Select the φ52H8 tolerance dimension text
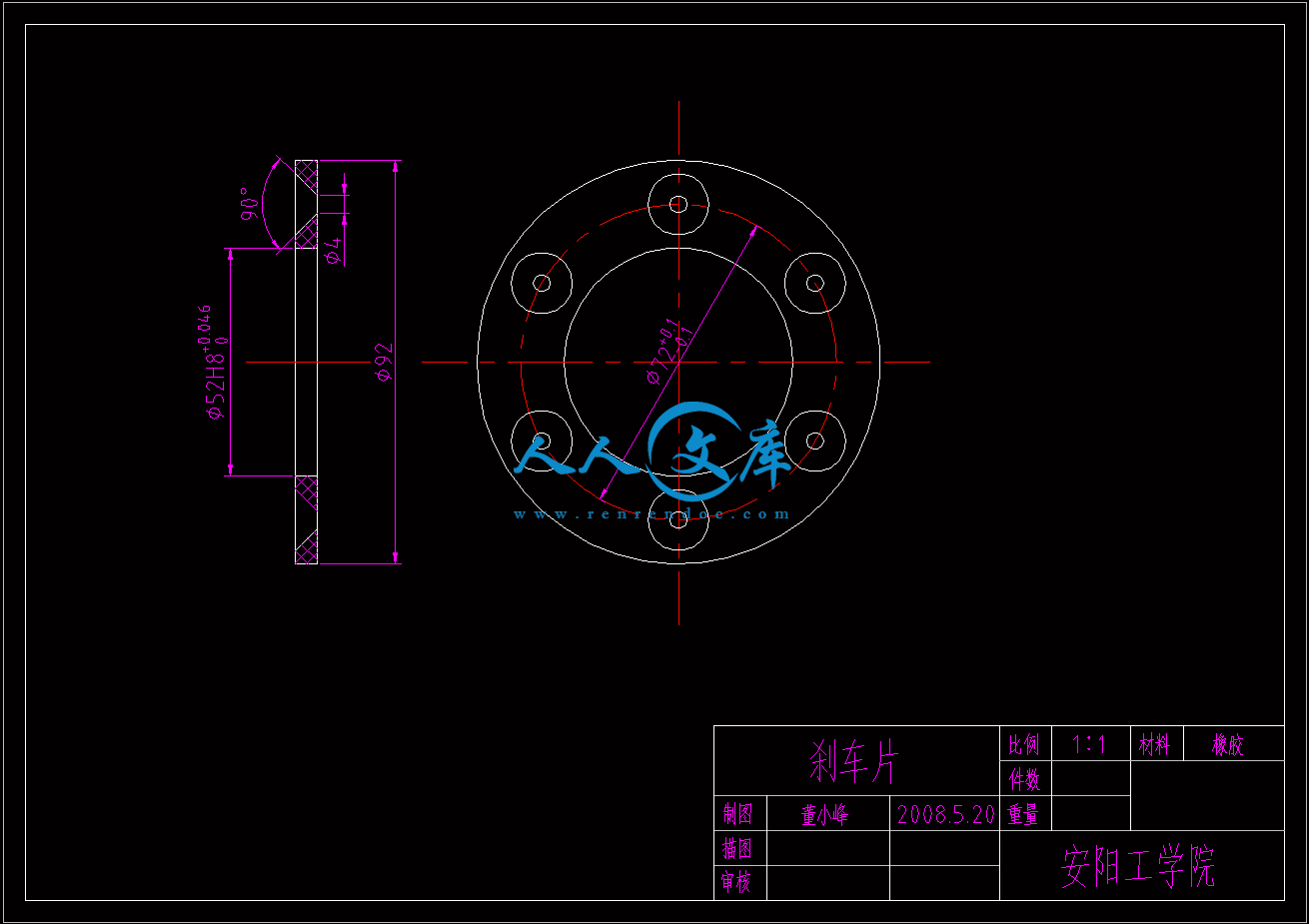This screenshot has width=1309, height=924. click(212, 362)
